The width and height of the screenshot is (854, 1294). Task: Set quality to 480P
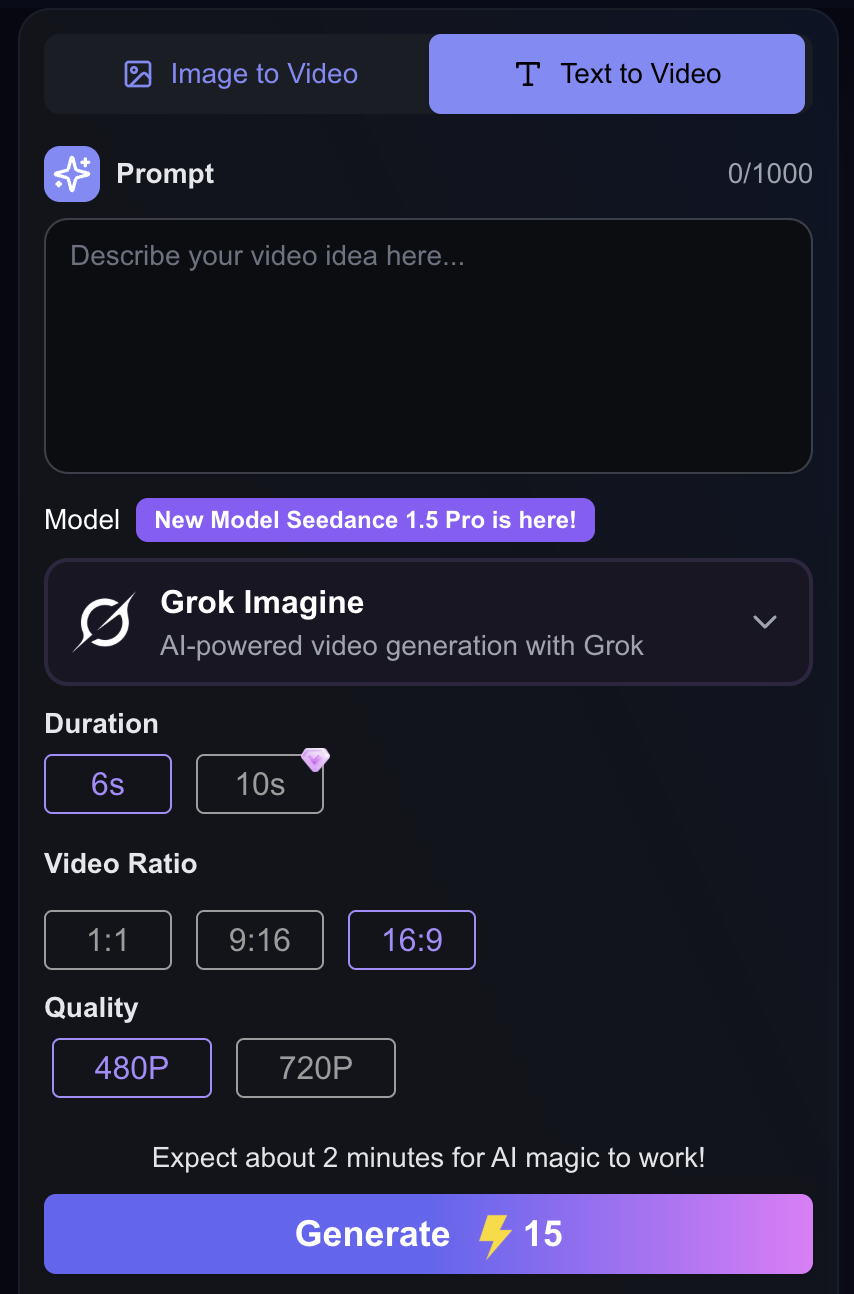[132, 1068]
